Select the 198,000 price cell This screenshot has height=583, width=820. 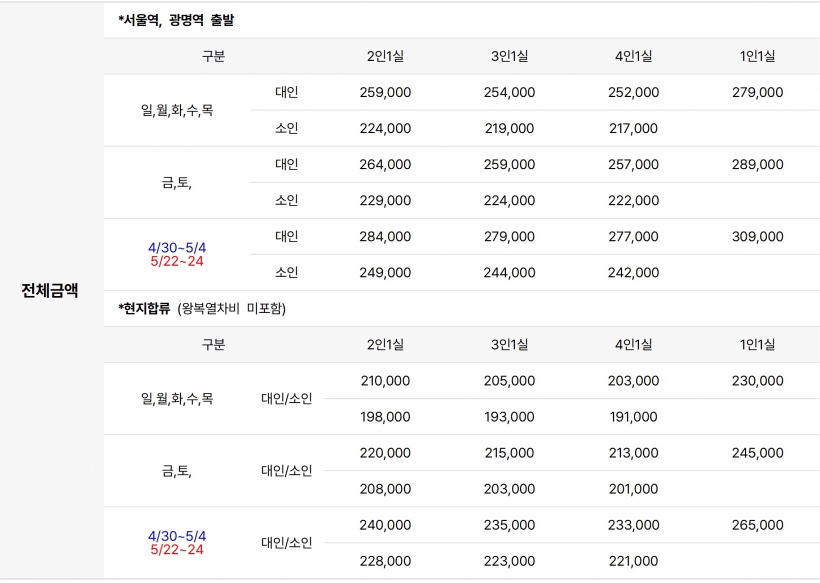coord(385,416)
